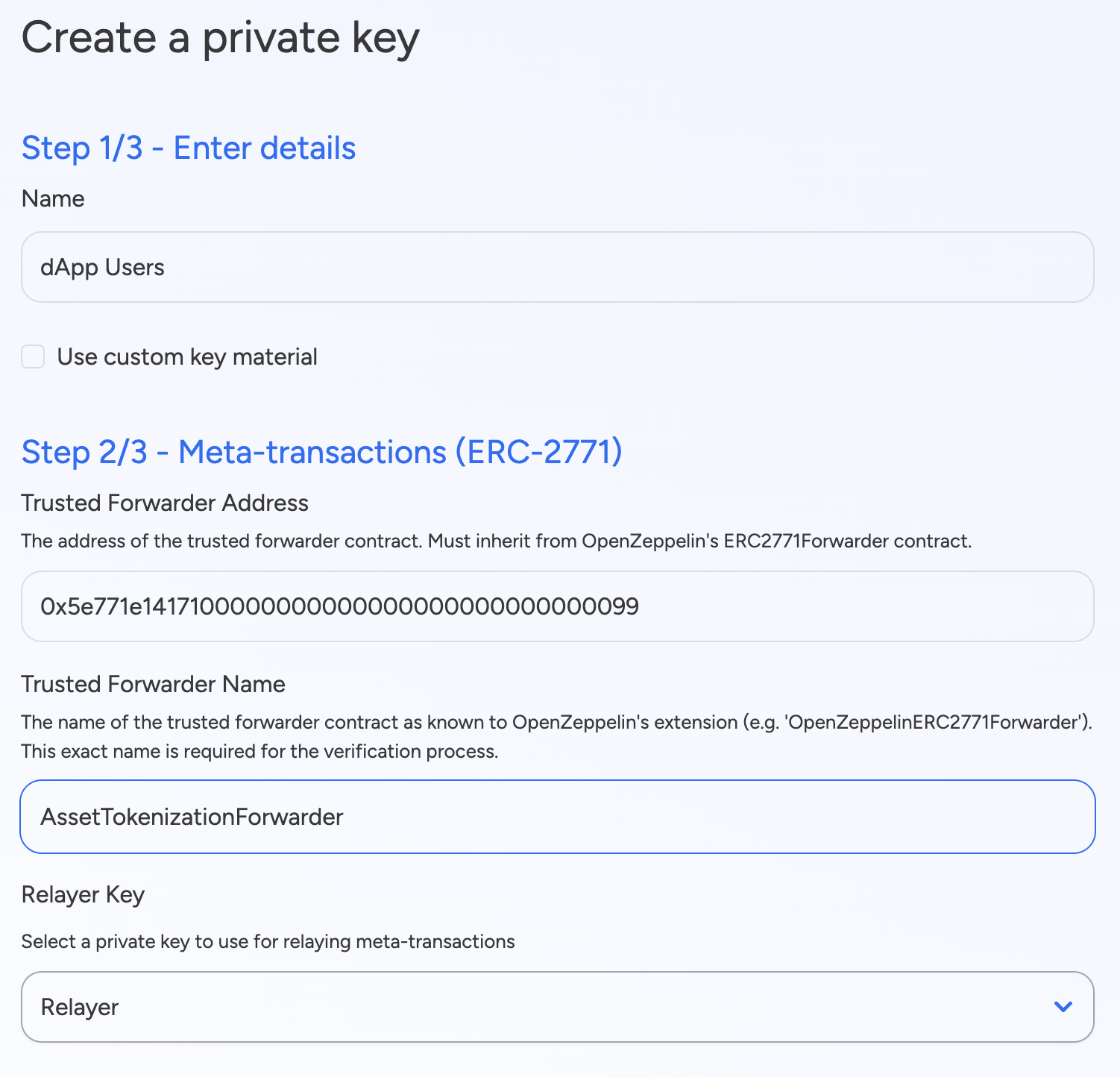The image size is (1120, 1077).
Task: Click the OpenZeppelin's extension example description line
Action: pos(556,722)
